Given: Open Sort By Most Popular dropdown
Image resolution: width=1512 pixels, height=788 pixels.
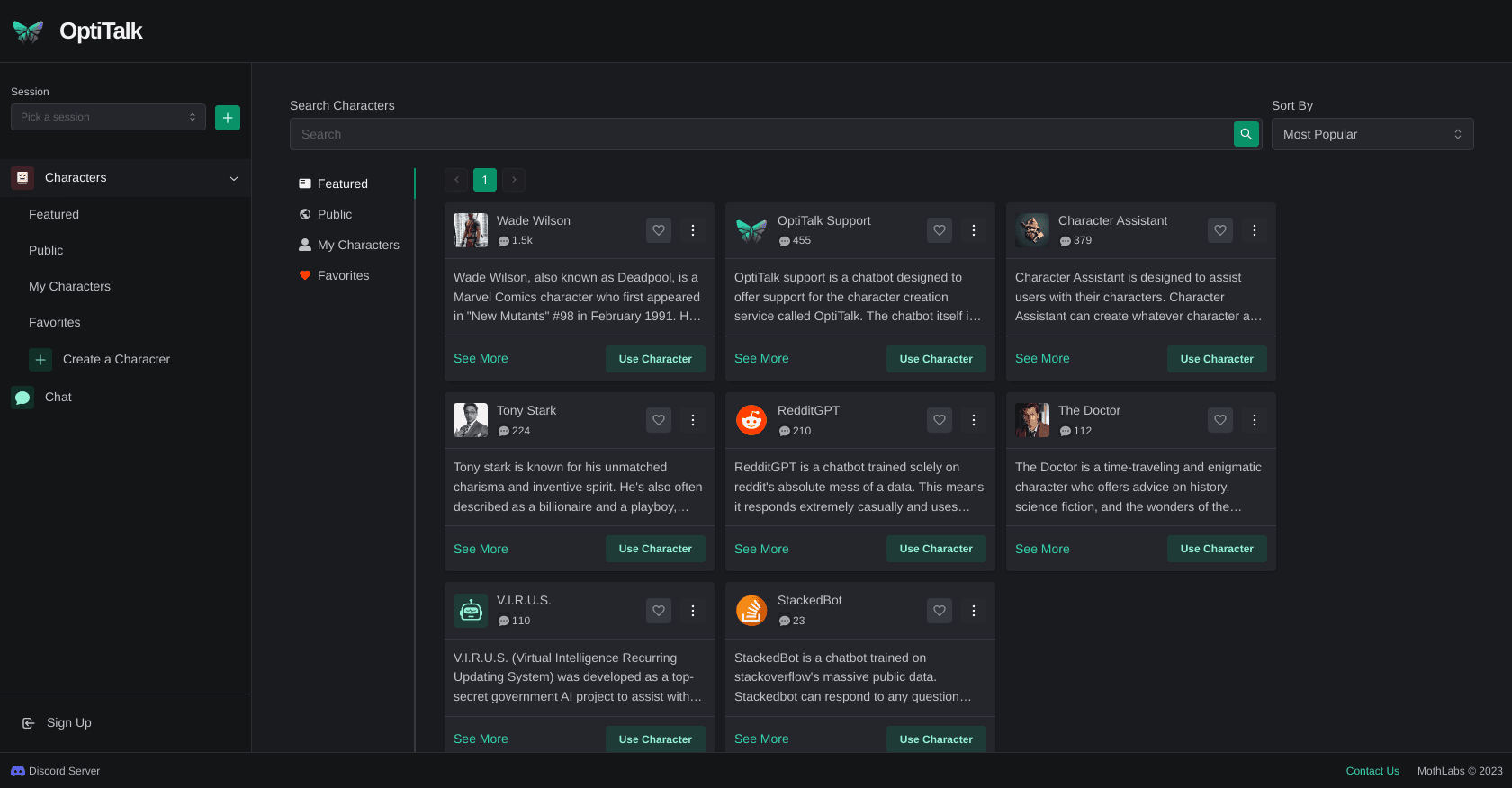Looking at the screenshot, I should [1372, 134].
